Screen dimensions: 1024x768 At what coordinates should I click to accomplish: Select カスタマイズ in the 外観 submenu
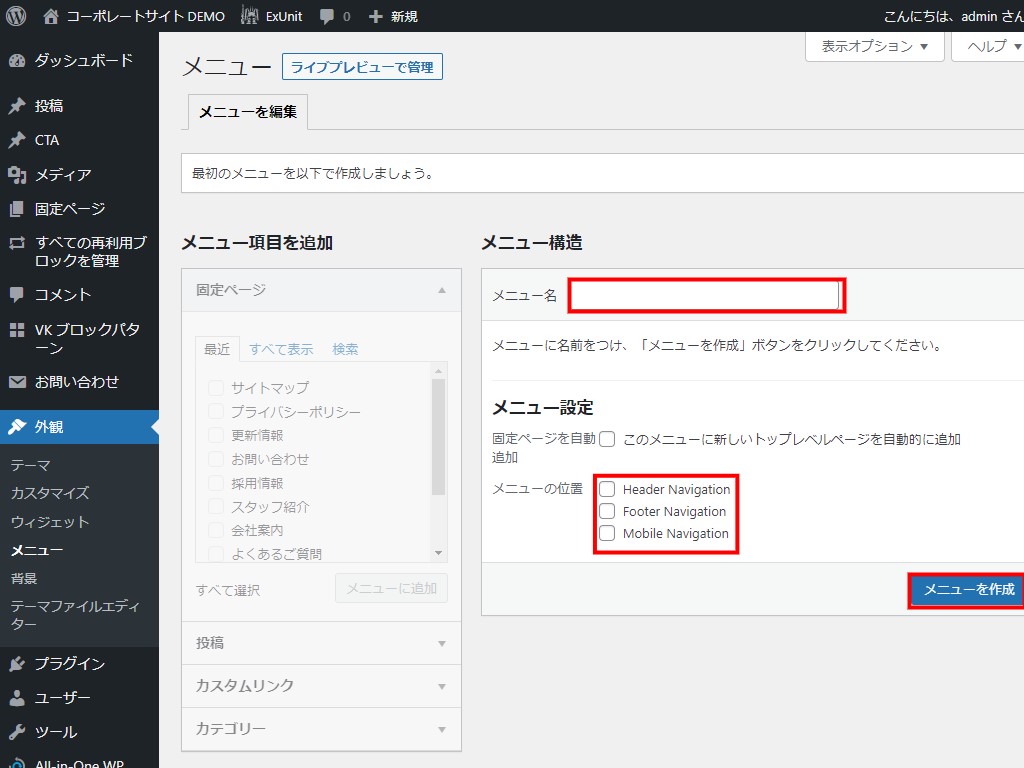pyautogui.click(x=50, y=493)
